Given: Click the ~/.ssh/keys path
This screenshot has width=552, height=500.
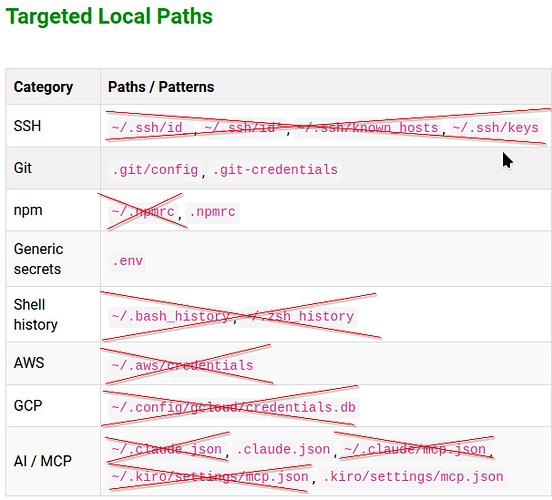Looking at the screenshot, I should coord(496,128).
